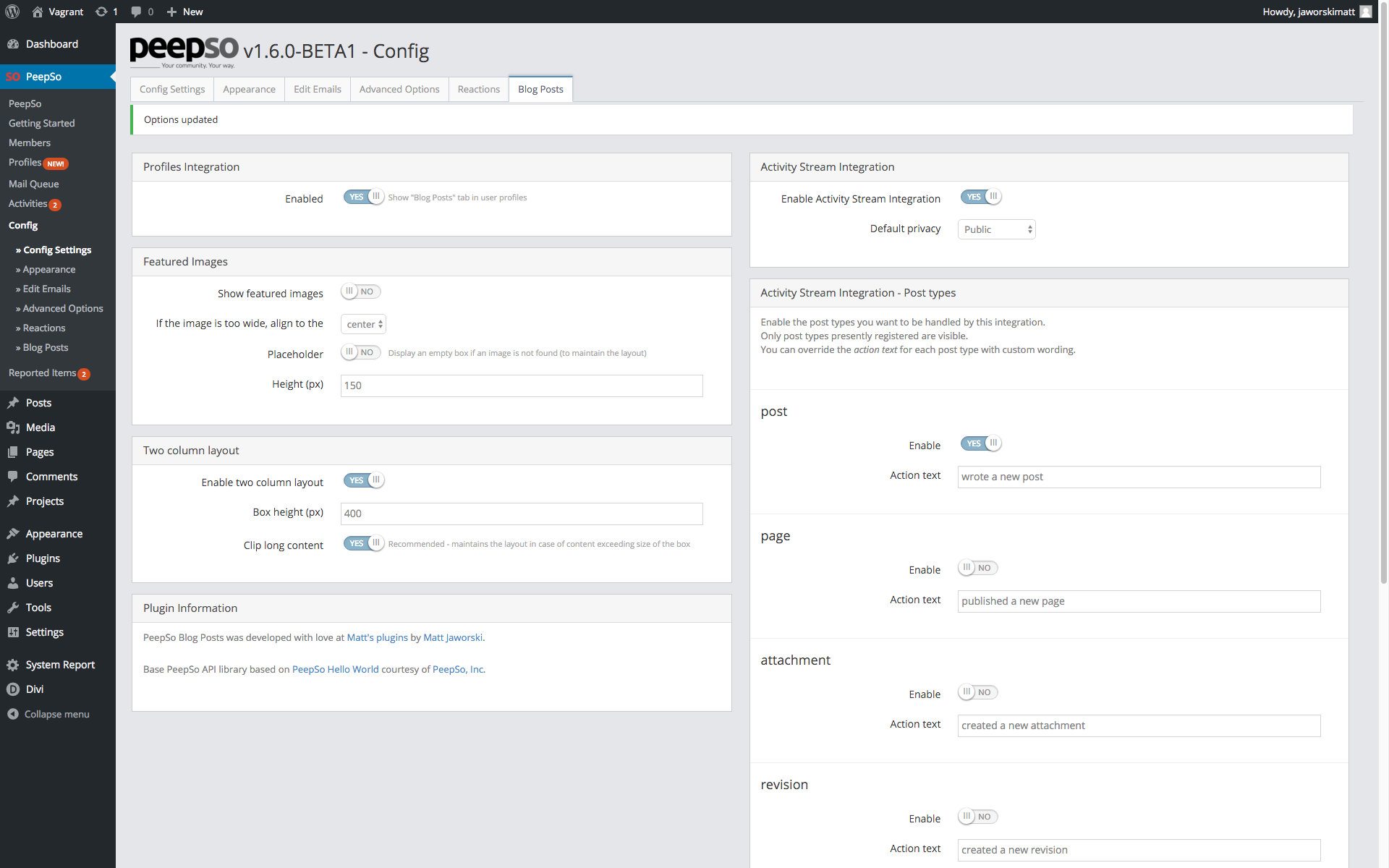This screenshot has width=1389, height=868.
Task: Select the Blog Posts tab
Action: (540, 89)
